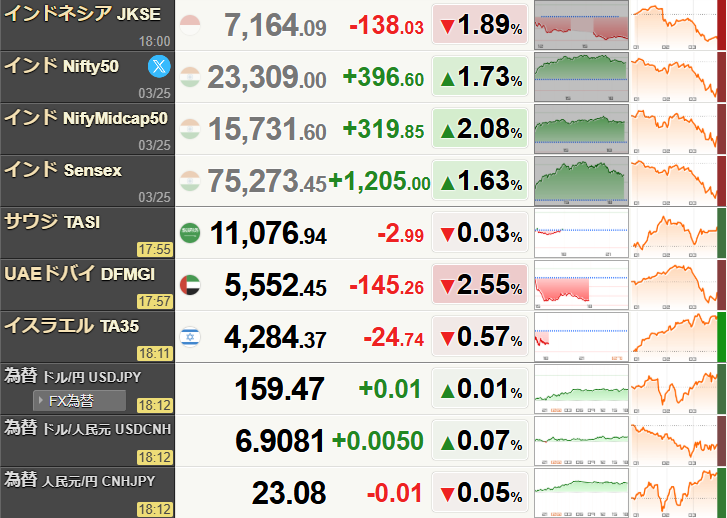
Task: Open Nifty50 intraday mini chart
Action: [581, 77]
